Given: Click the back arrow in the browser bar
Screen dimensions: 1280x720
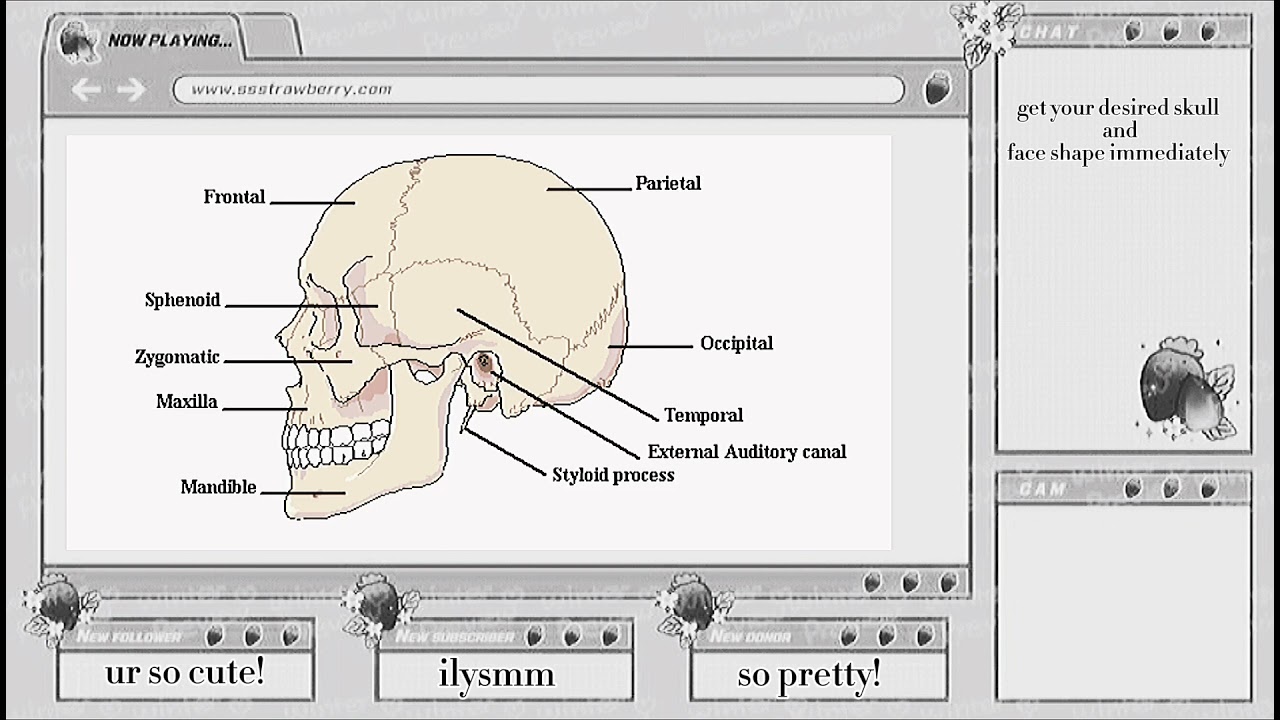Looking at the screenshot, I should 86,90.
